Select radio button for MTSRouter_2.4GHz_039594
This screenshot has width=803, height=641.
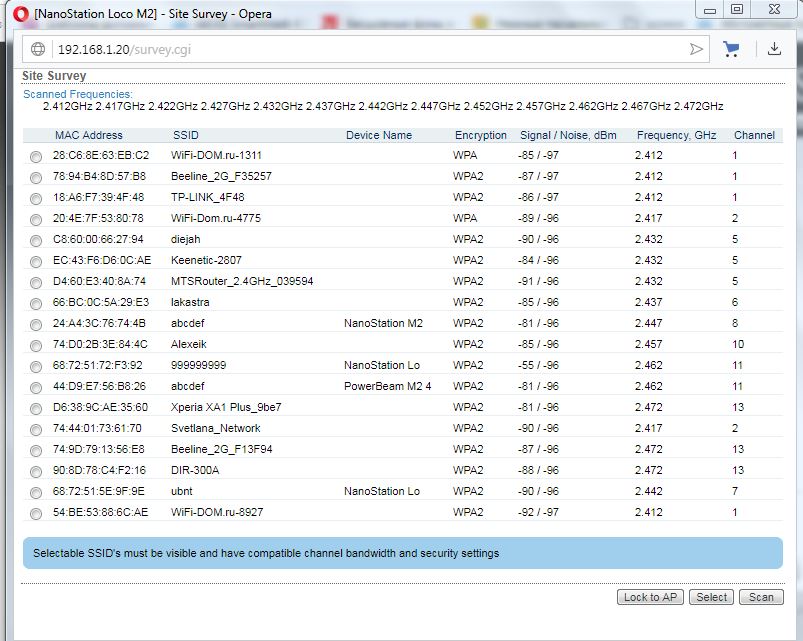36,283
